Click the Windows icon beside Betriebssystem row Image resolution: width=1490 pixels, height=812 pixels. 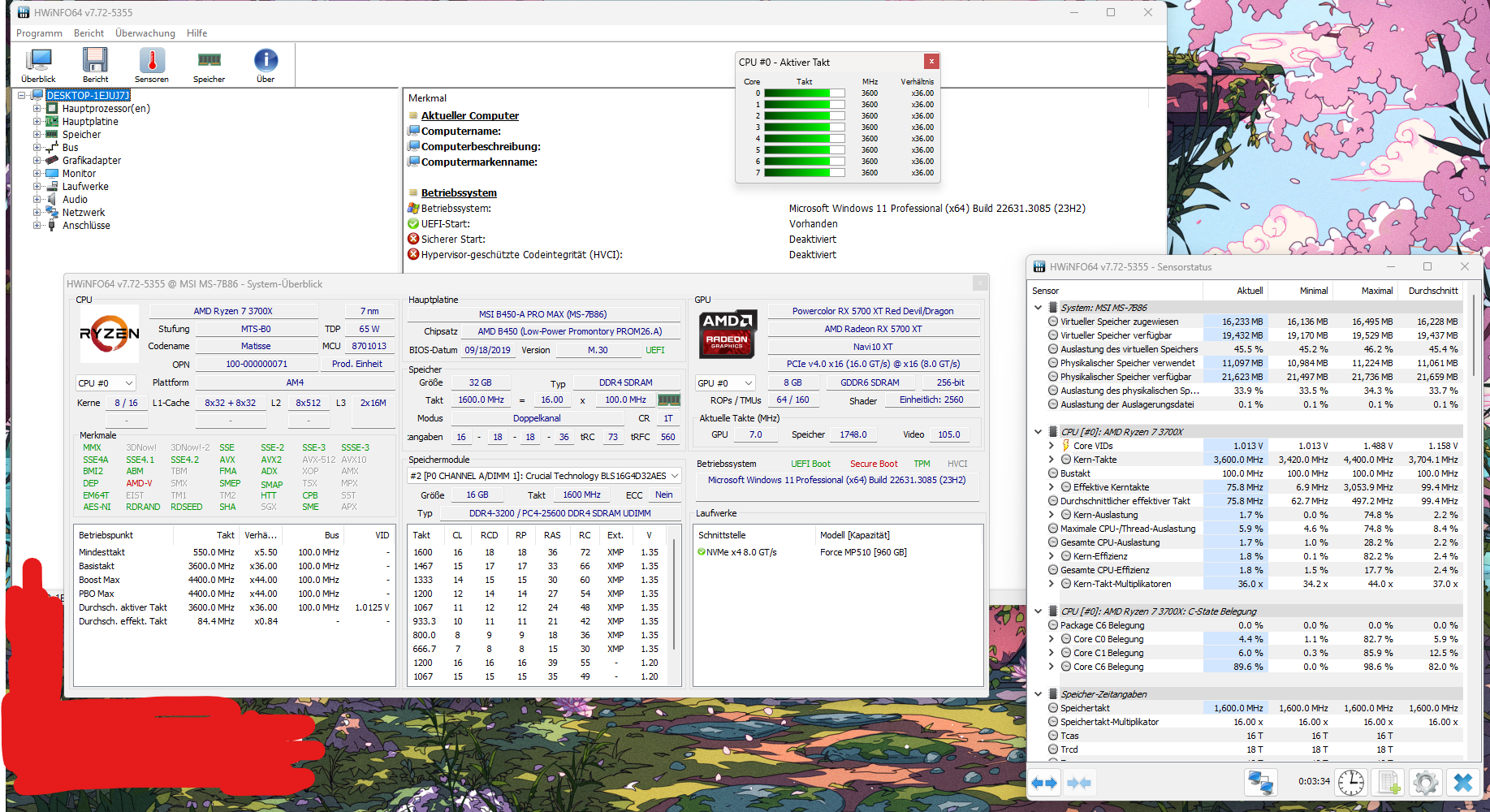(413, 208)
